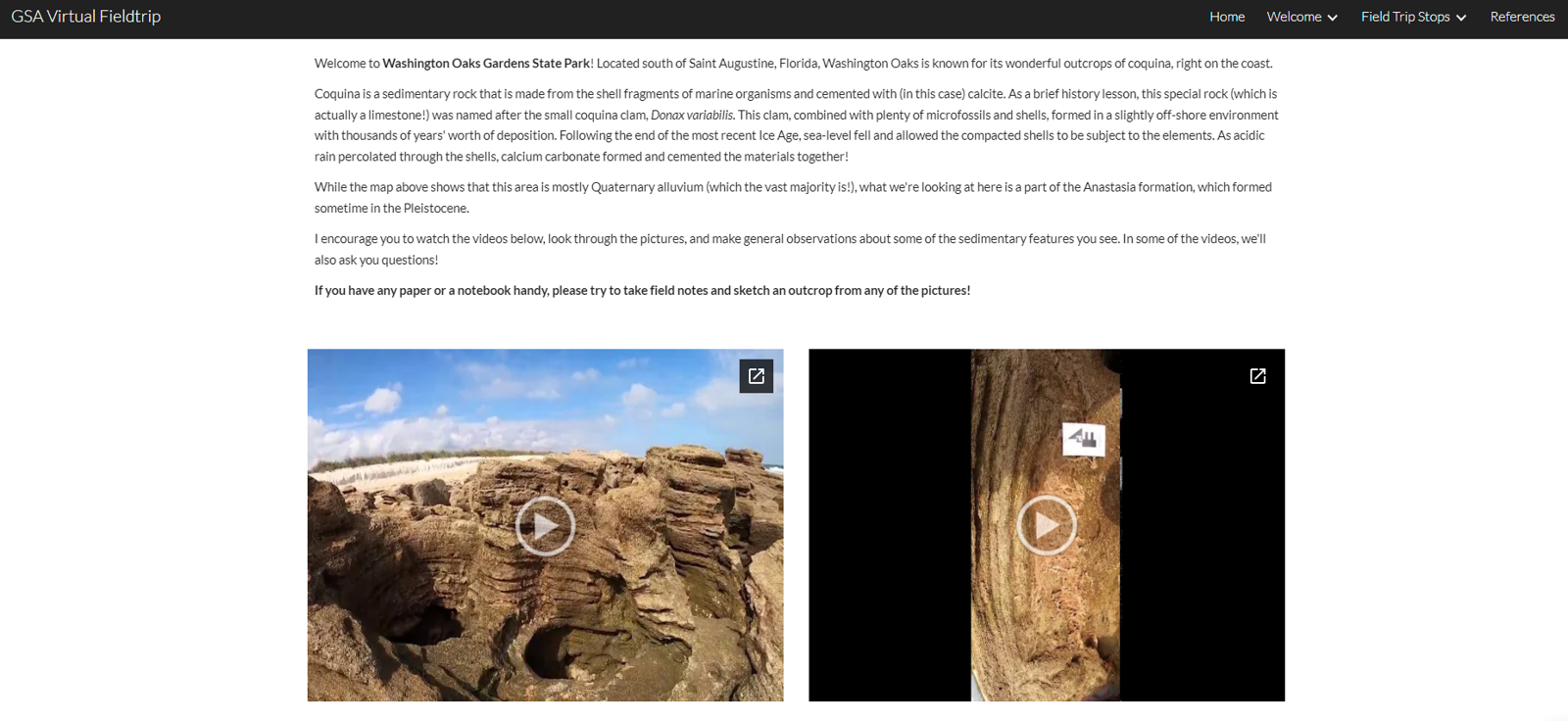Open the landscape video in a new window
The height and width of the screenshot is (721, 1568).
pyautogui.click(x=757, y=376)
